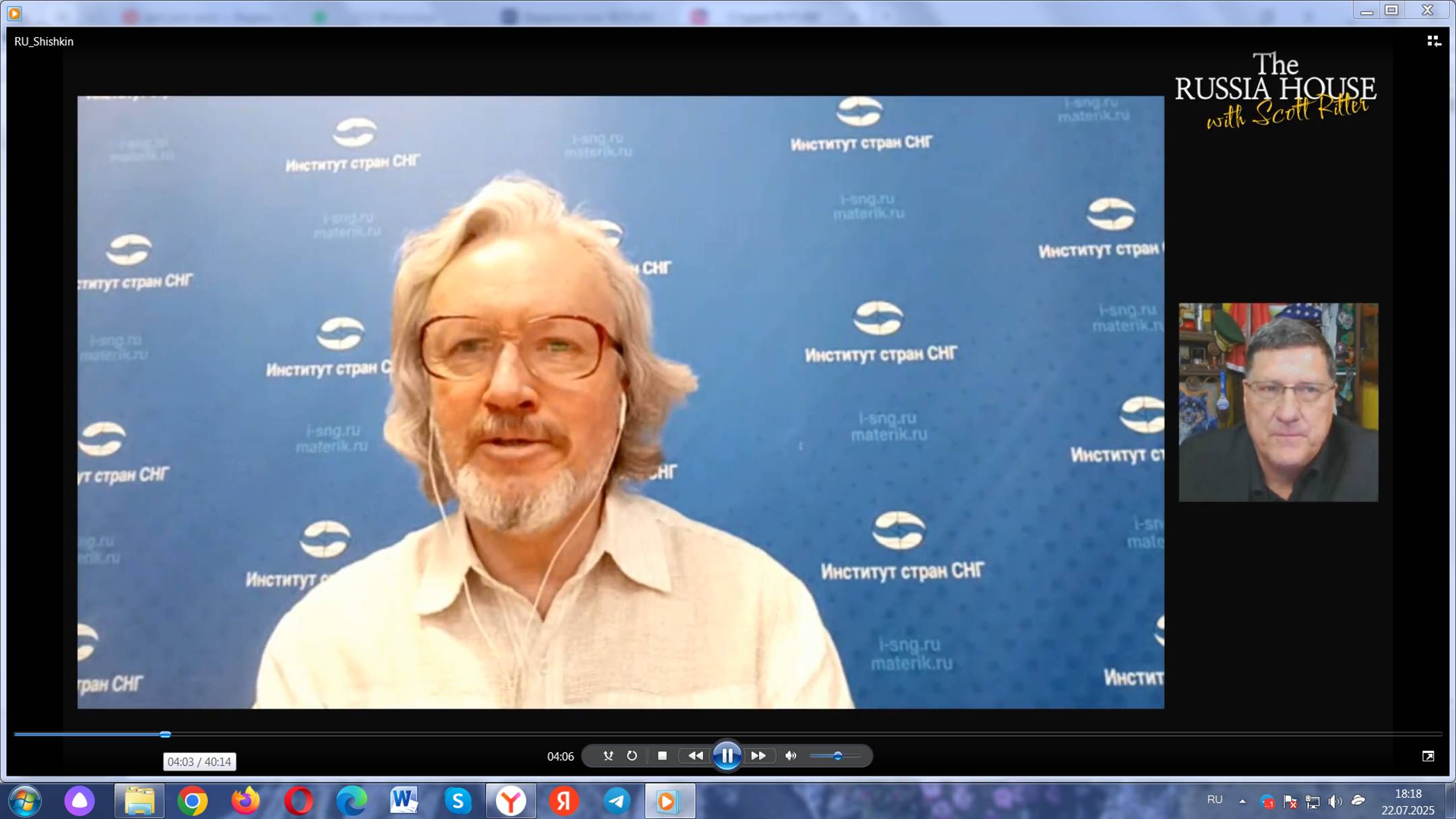Screen dimensions: 1456x819
Task: Open Microsoft Word taskbar icon
Action: 404,801
